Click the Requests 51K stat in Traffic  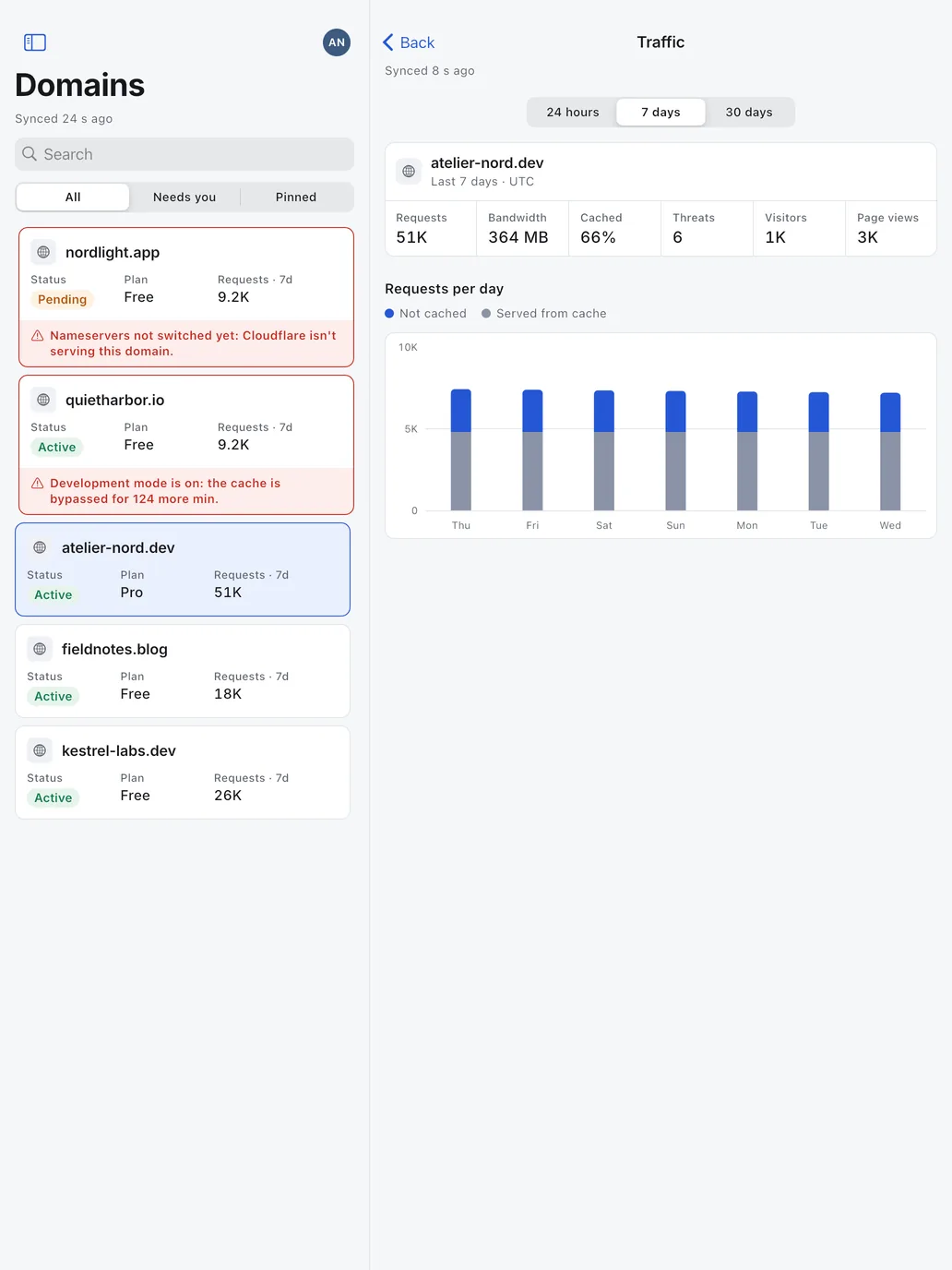tap(431, 228)
